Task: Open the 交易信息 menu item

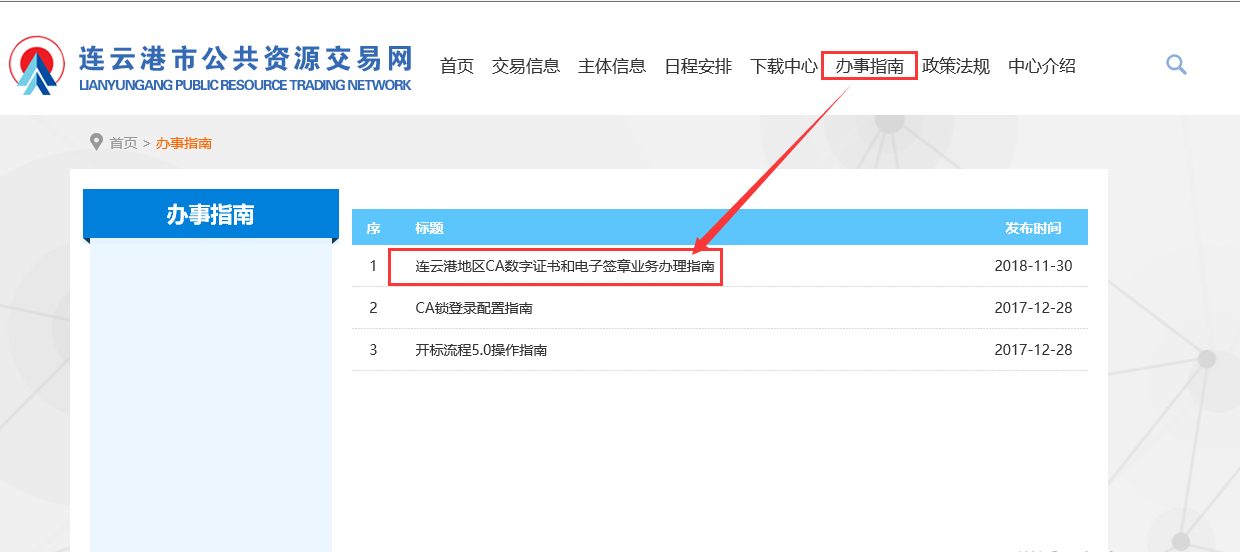Action: tap(526, 66)
